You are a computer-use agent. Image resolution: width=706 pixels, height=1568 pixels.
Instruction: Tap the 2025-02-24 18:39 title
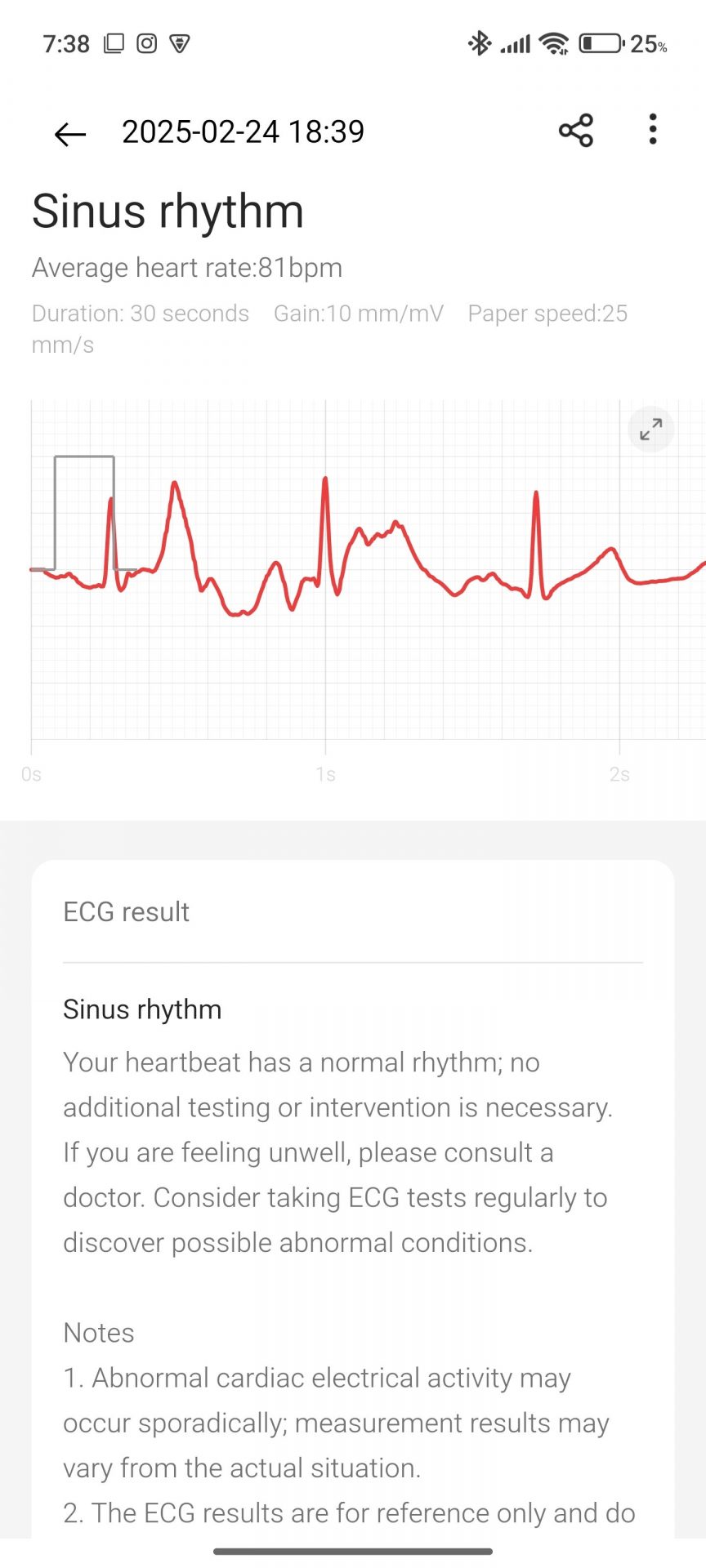(x=243, y=132)
